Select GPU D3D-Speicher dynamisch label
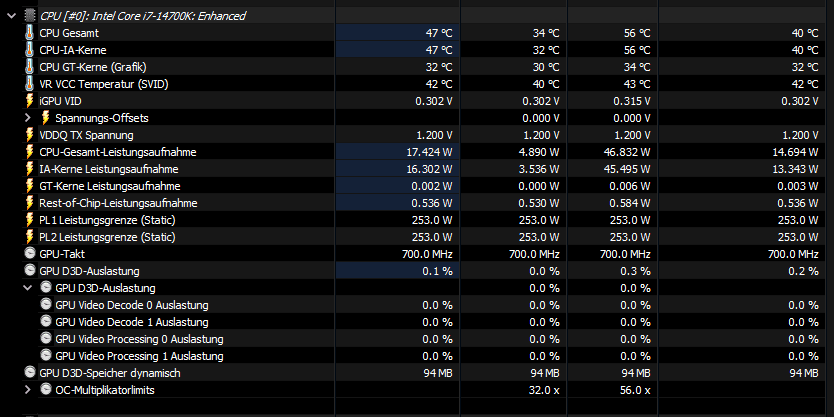 pyautogui.click(x=110, y=373)
